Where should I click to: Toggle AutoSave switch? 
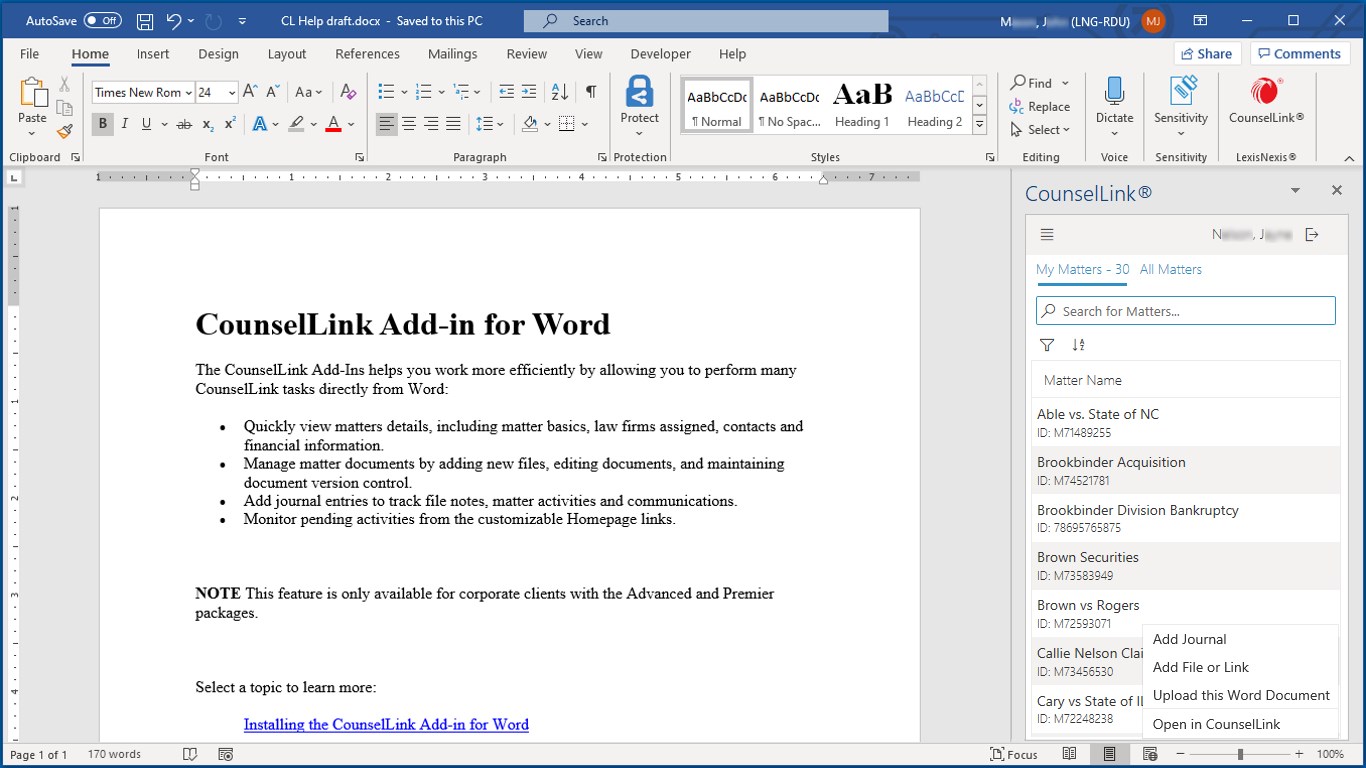pos(103,21)
